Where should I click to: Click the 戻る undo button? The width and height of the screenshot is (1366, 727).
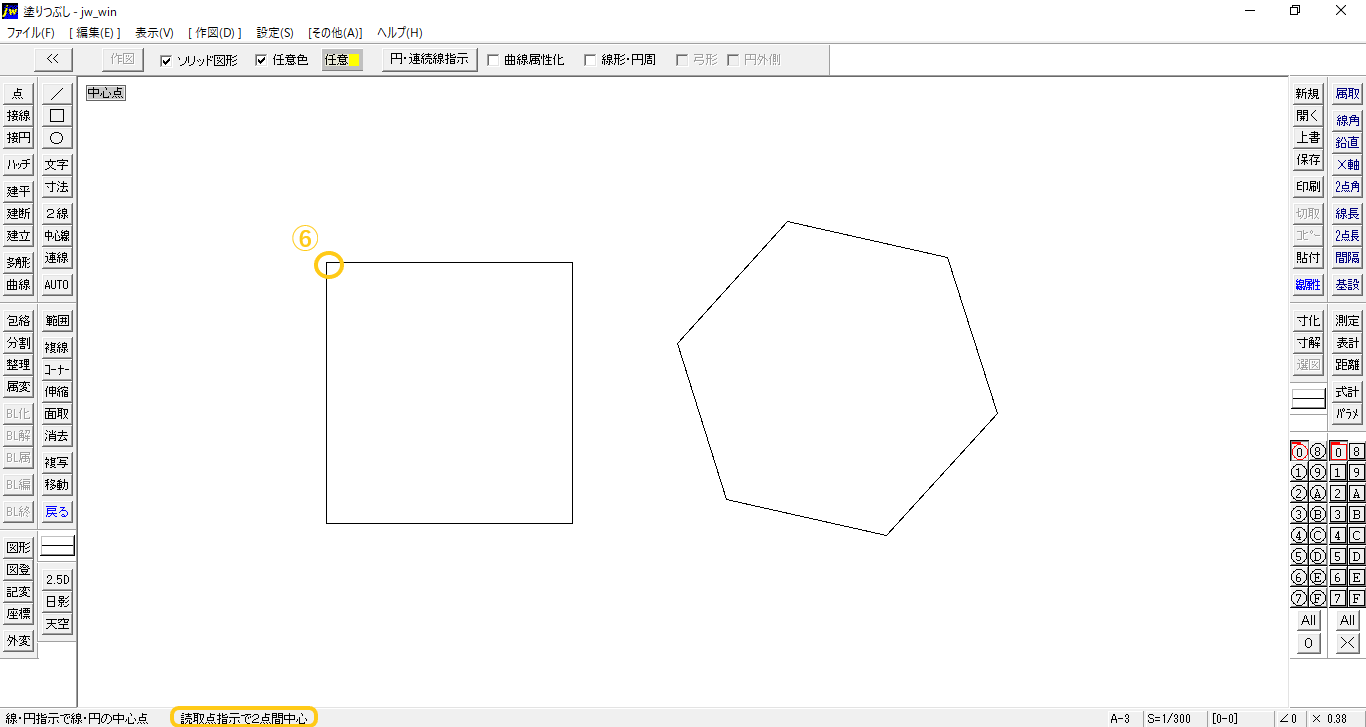point(57,511)
